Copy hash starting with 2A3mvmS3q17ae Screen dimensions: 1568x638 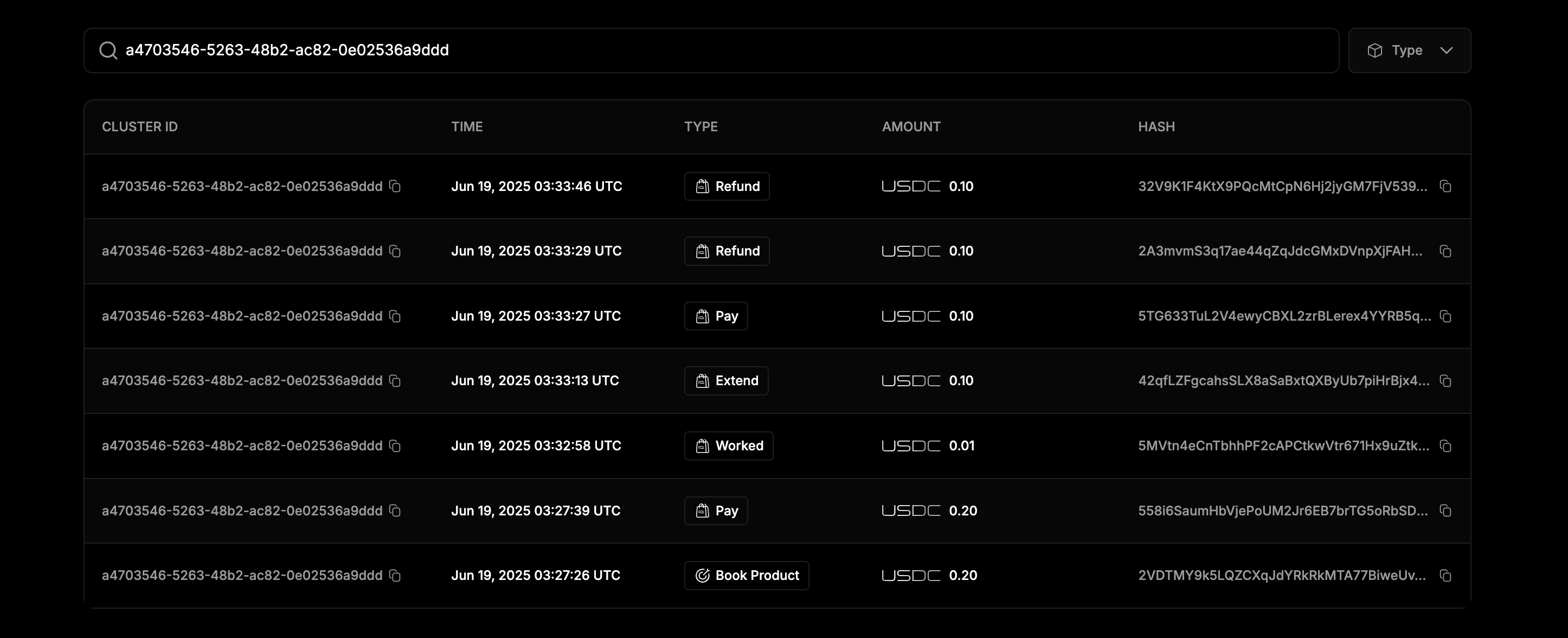(x=1445, y=251)
